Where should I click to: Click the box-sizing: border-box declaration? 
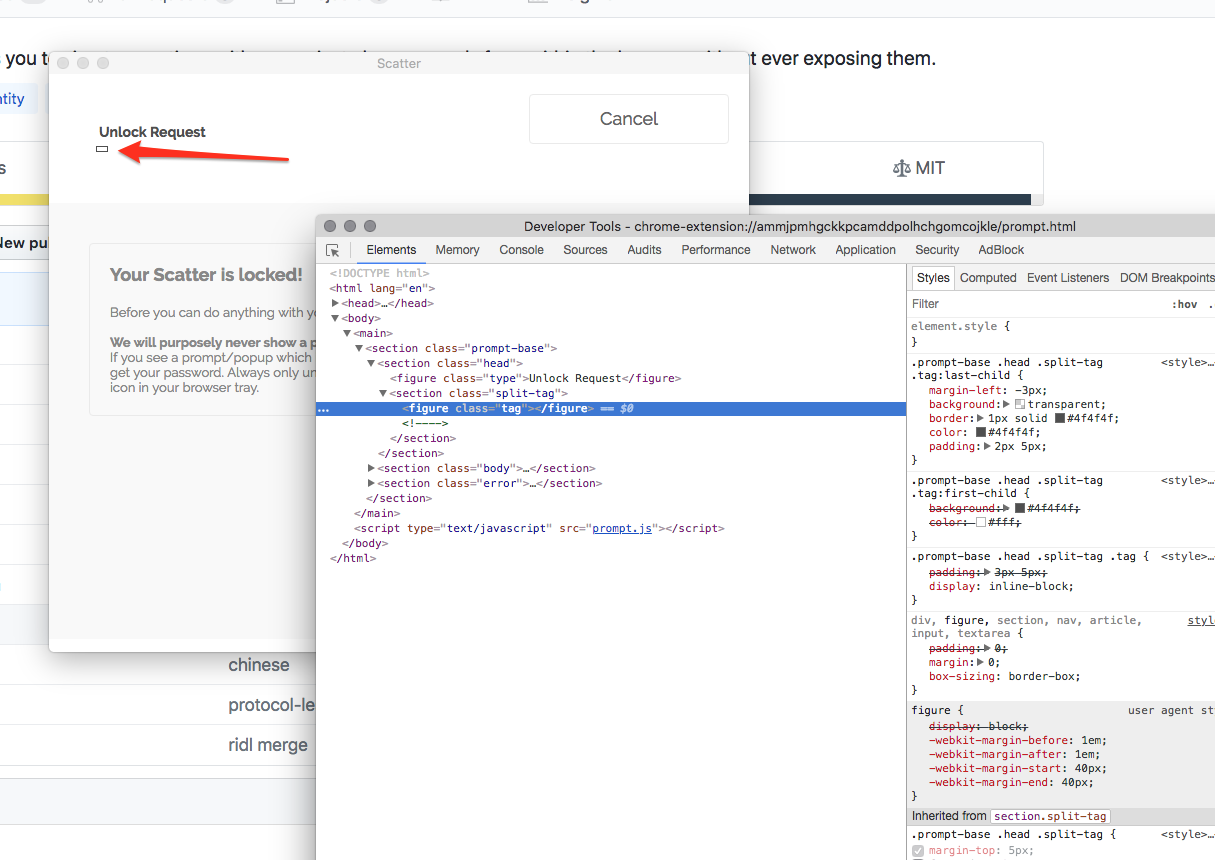pos(1005,676)
